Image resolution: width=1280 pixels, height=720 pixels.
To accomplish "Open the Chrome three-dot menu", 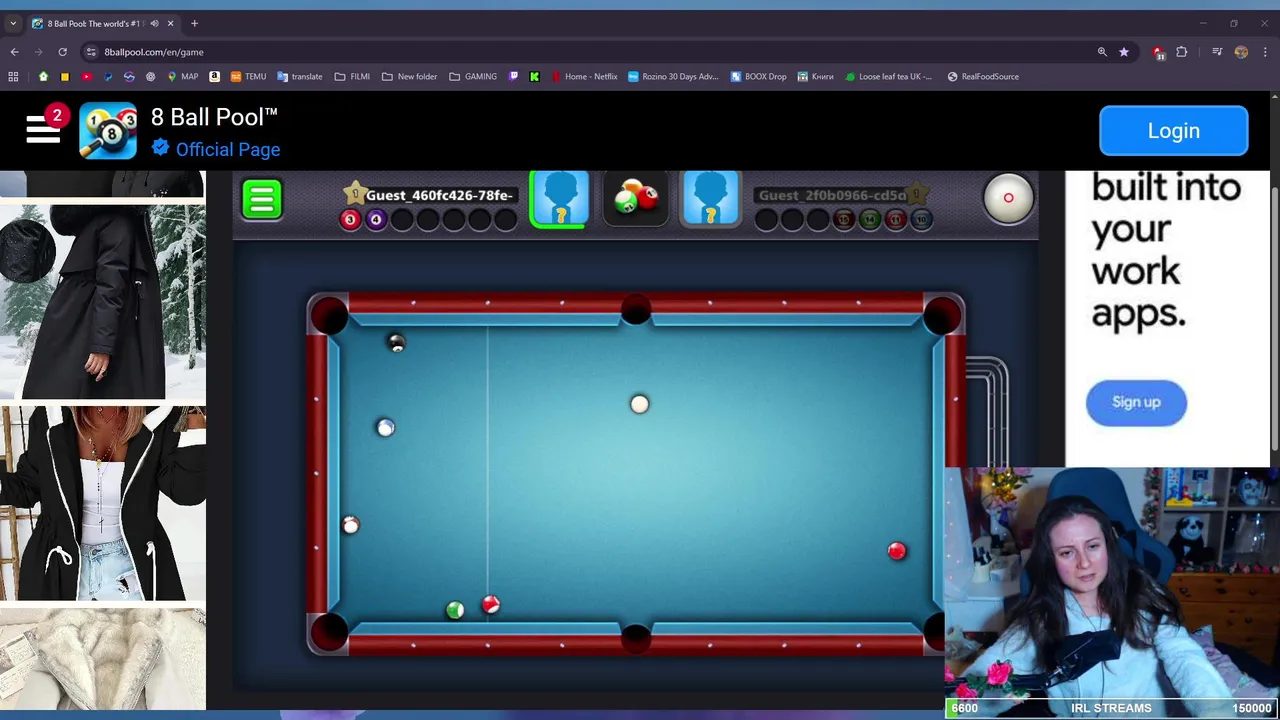I will [1266, 52].
